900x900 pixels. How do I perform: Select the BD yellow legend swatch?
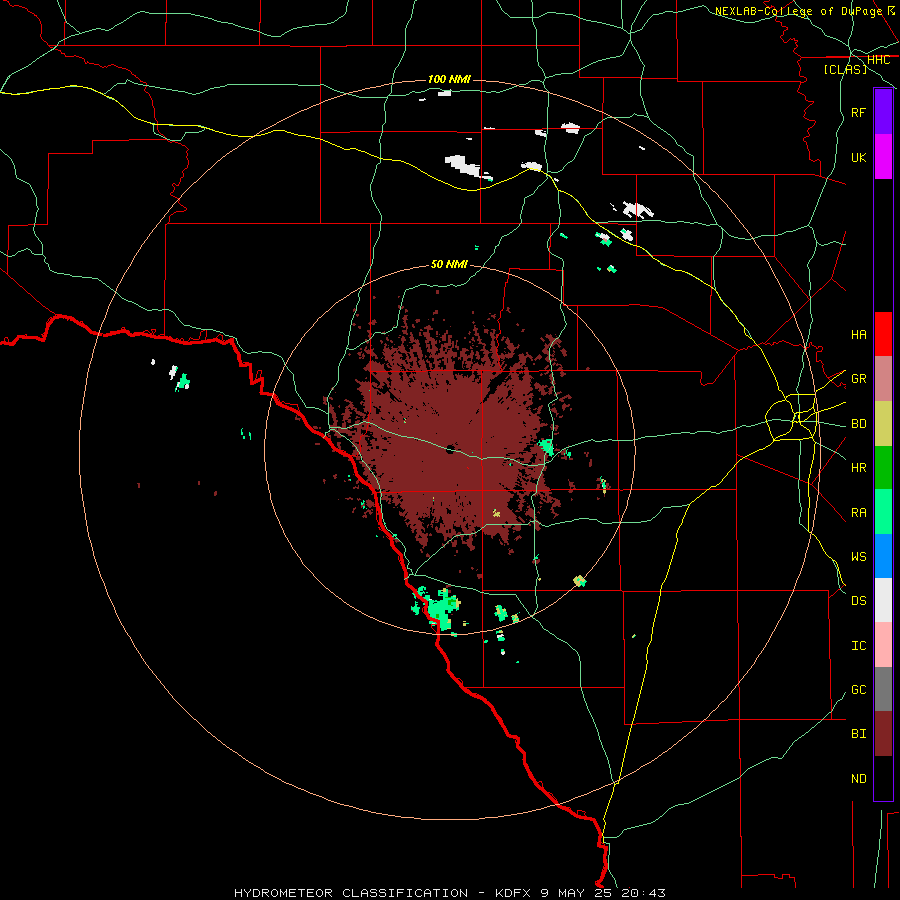[x=883, y=424]
